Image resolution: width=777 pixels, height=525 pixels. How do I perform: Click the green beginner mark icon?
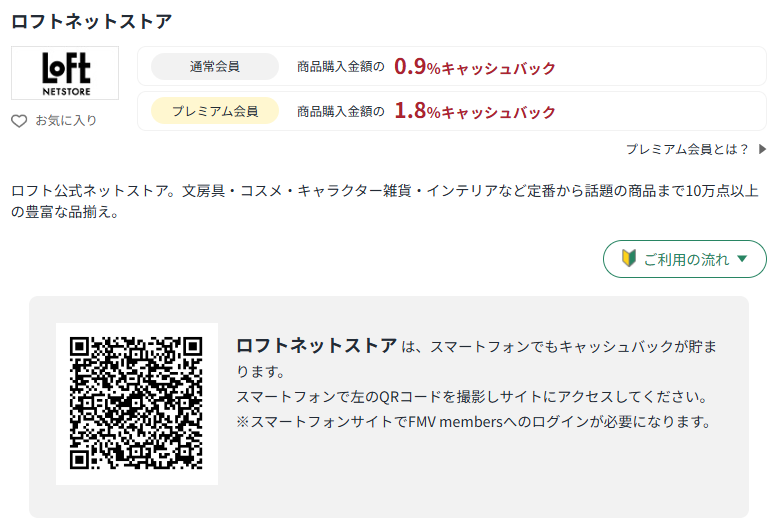pyautogui.click(x=629, y=258)
